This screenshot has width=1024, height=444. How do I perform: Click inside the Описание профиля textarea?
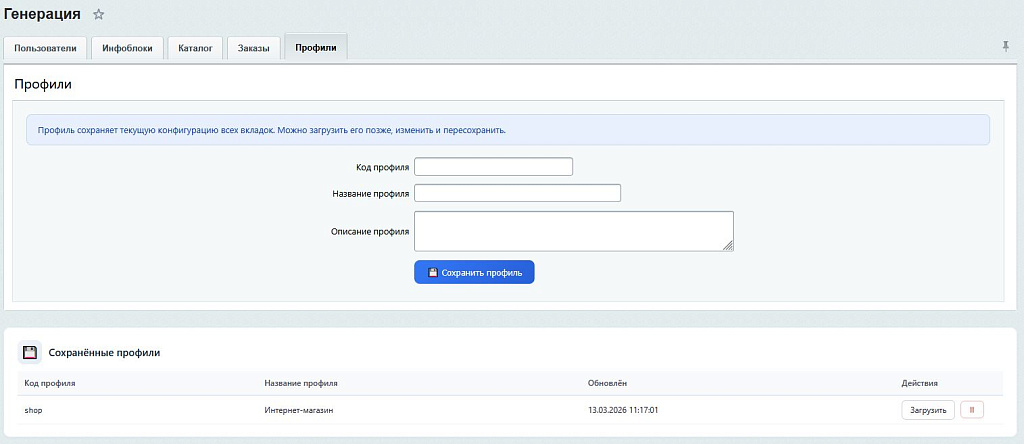[573, 230]
